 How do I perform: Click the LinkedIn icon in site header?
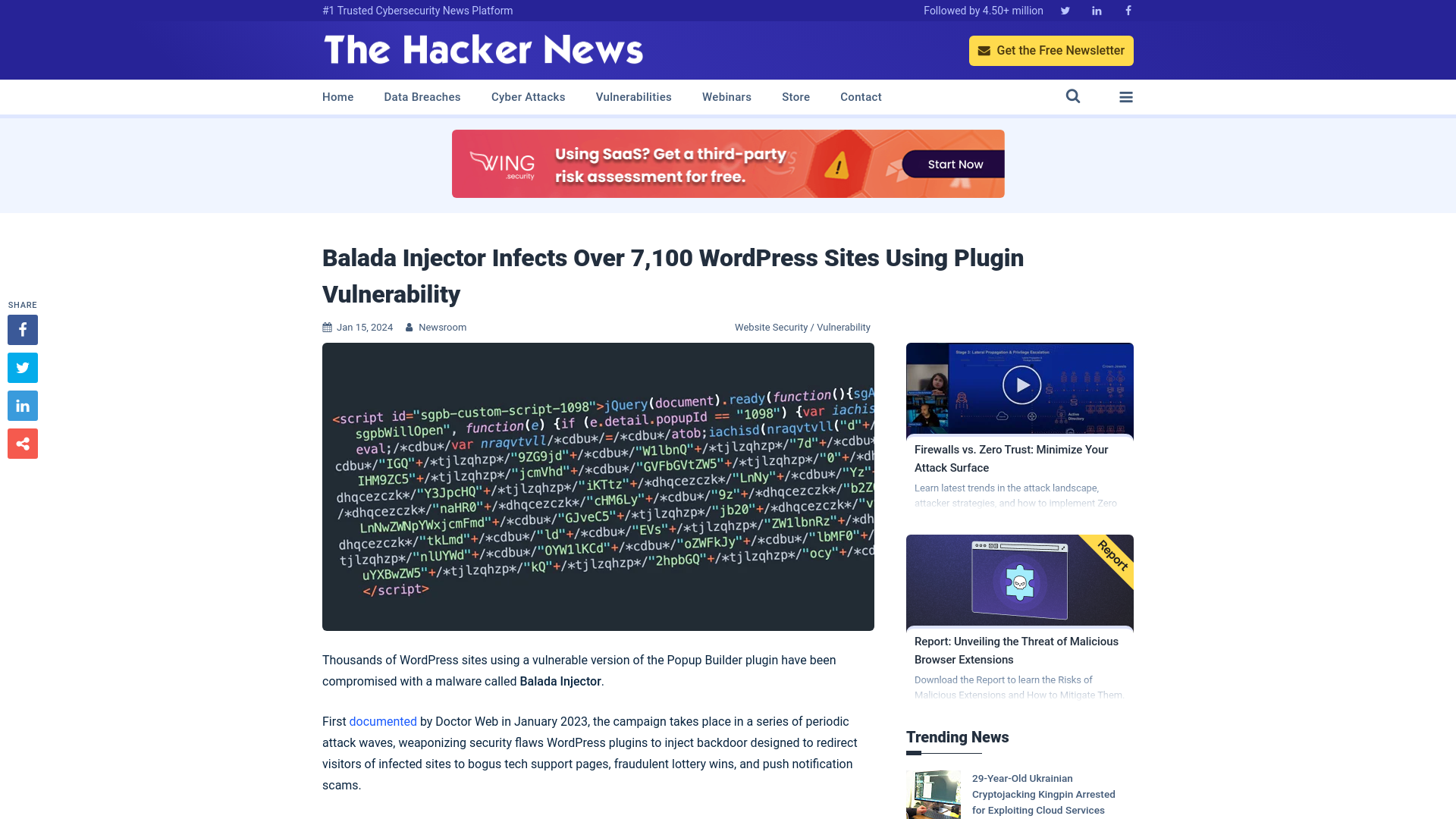click(x=1096, y=10)
